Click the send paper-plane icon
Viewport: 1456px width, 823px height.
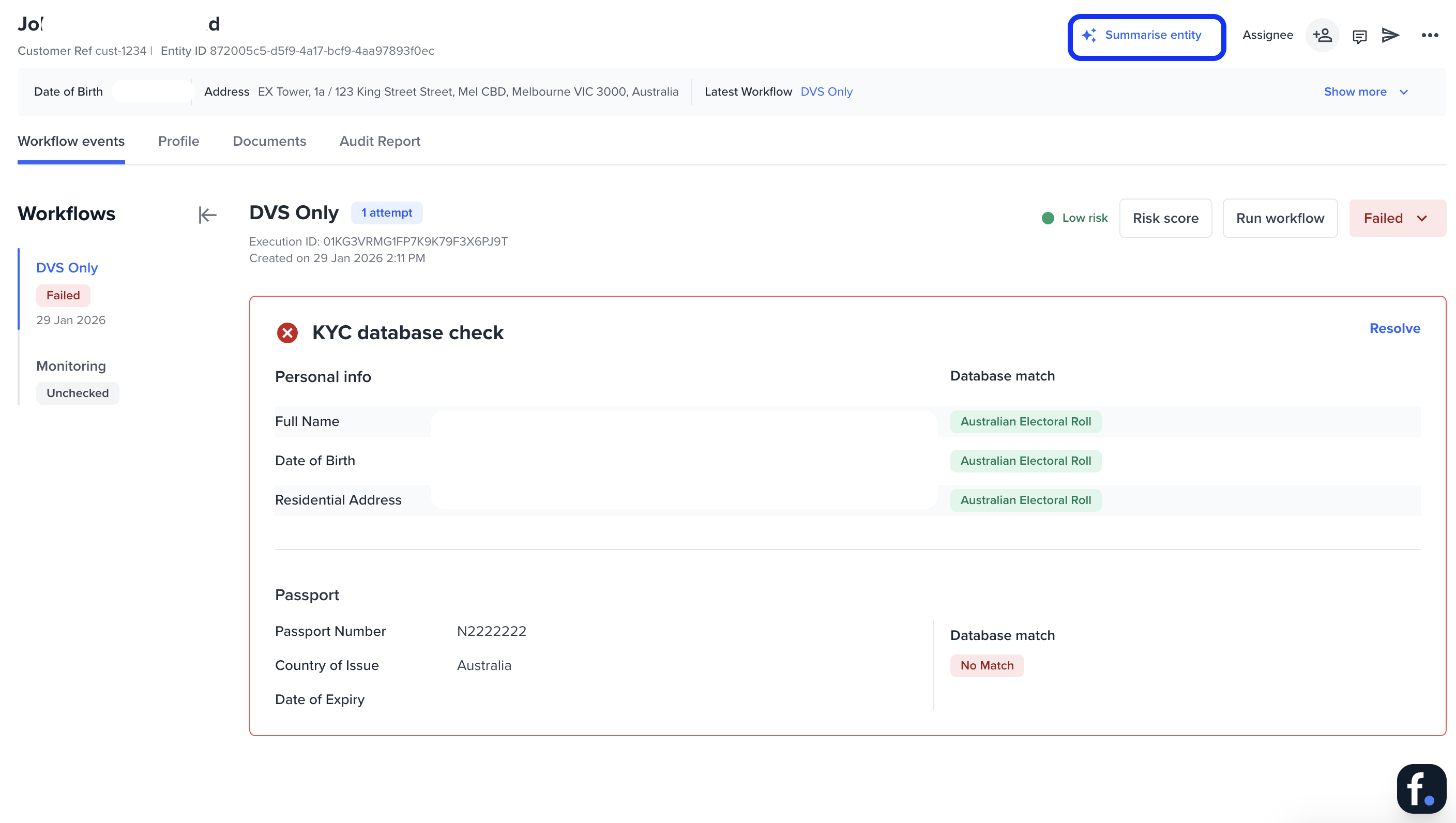click(1390, 35)
